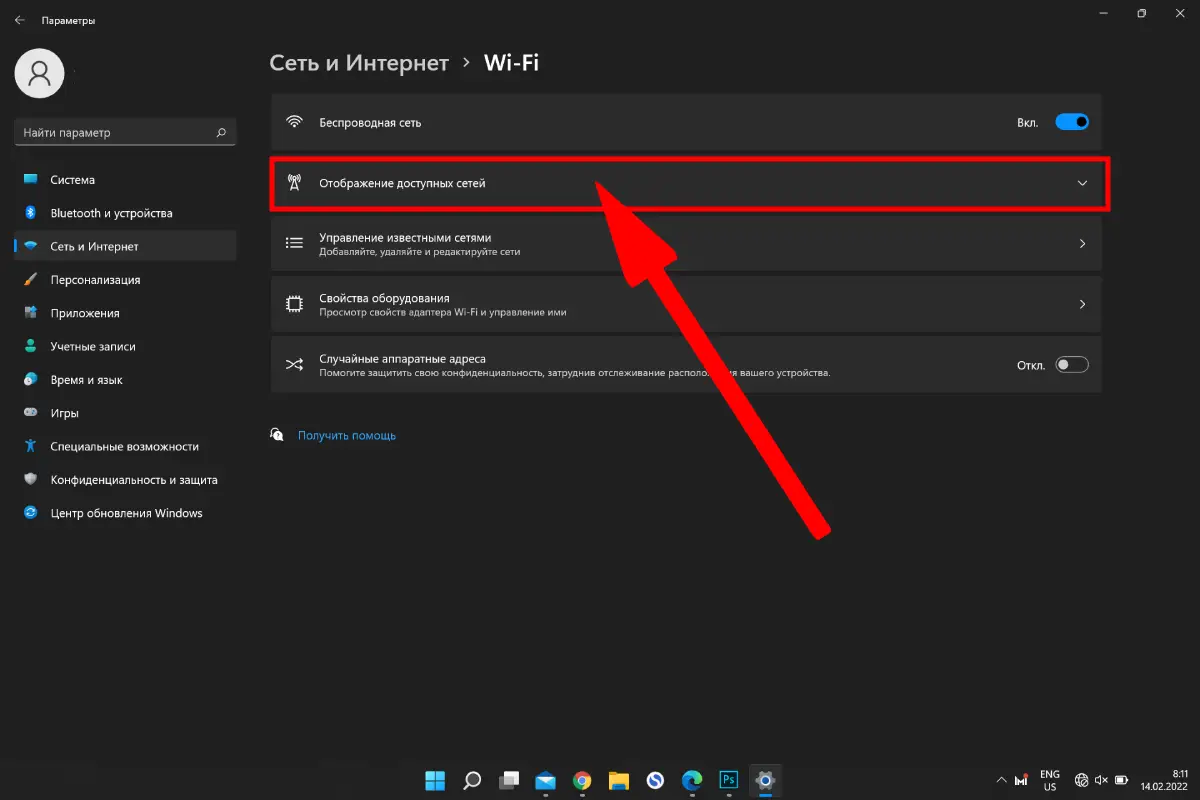This screenshot has width=1200, height=800.
Task: Open the Игры category
Action: tap(125, 413)
